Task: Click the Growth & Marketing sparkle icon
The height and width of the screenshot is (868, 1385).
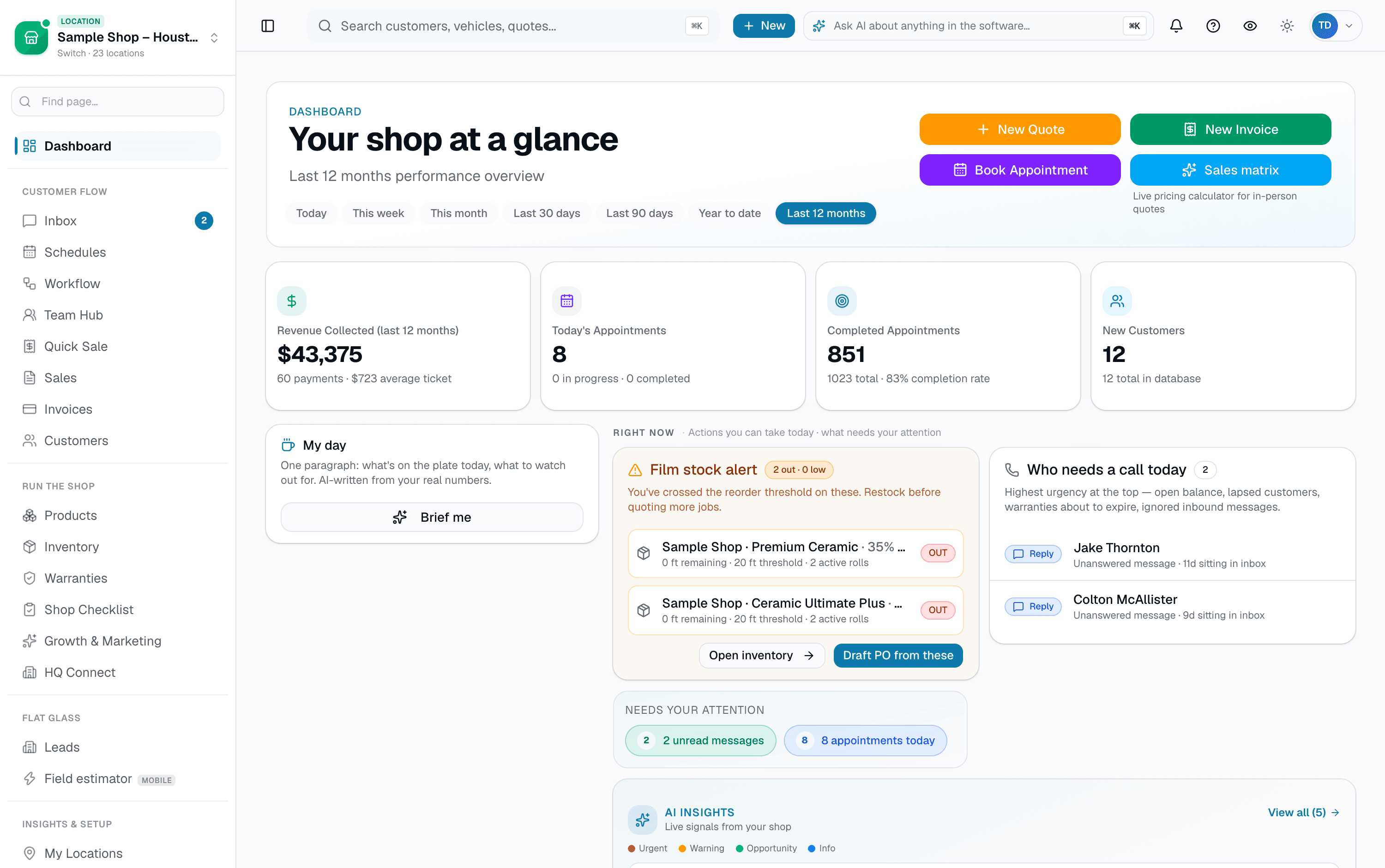Action: pyautogui.click(x=29, y=641)
